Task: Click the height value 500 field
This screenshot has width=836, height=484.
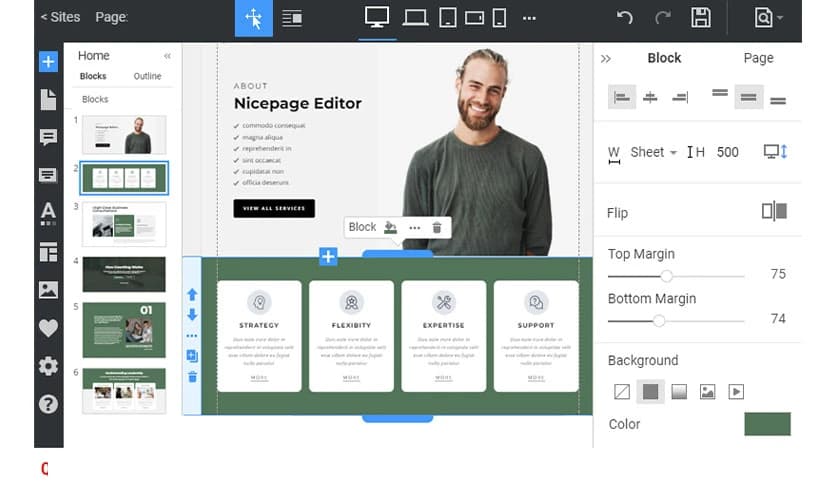Action: (x=727, y=152)
